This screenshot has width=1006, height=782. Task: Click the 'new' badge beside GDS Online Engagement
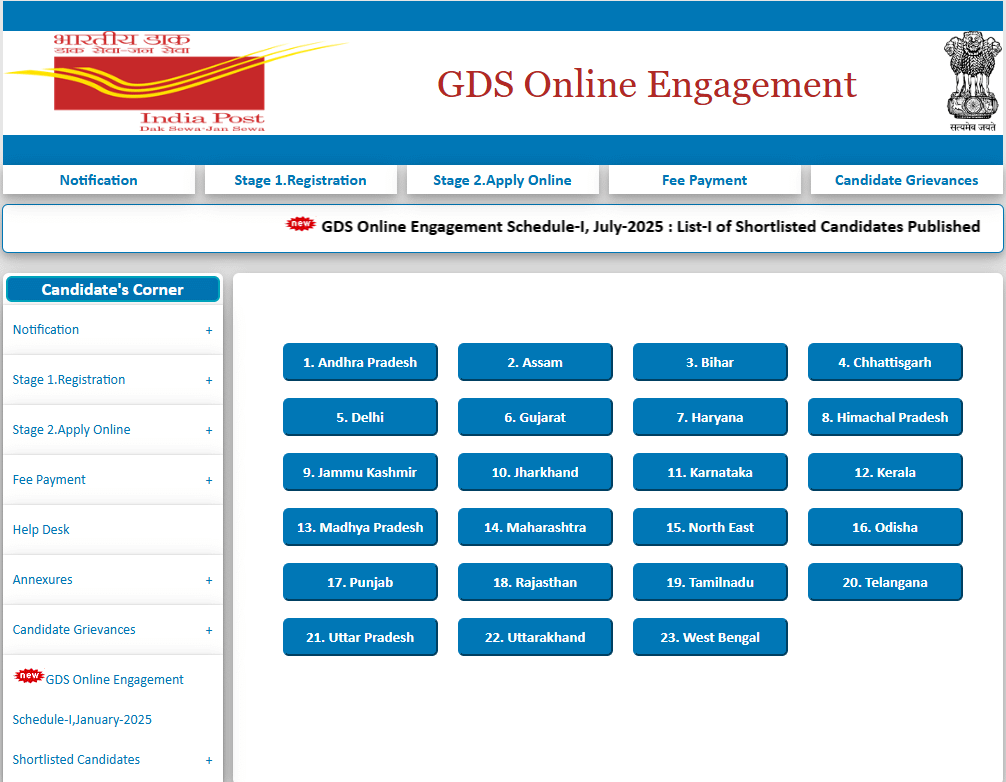pyautogui.click(x=29, y=677)
